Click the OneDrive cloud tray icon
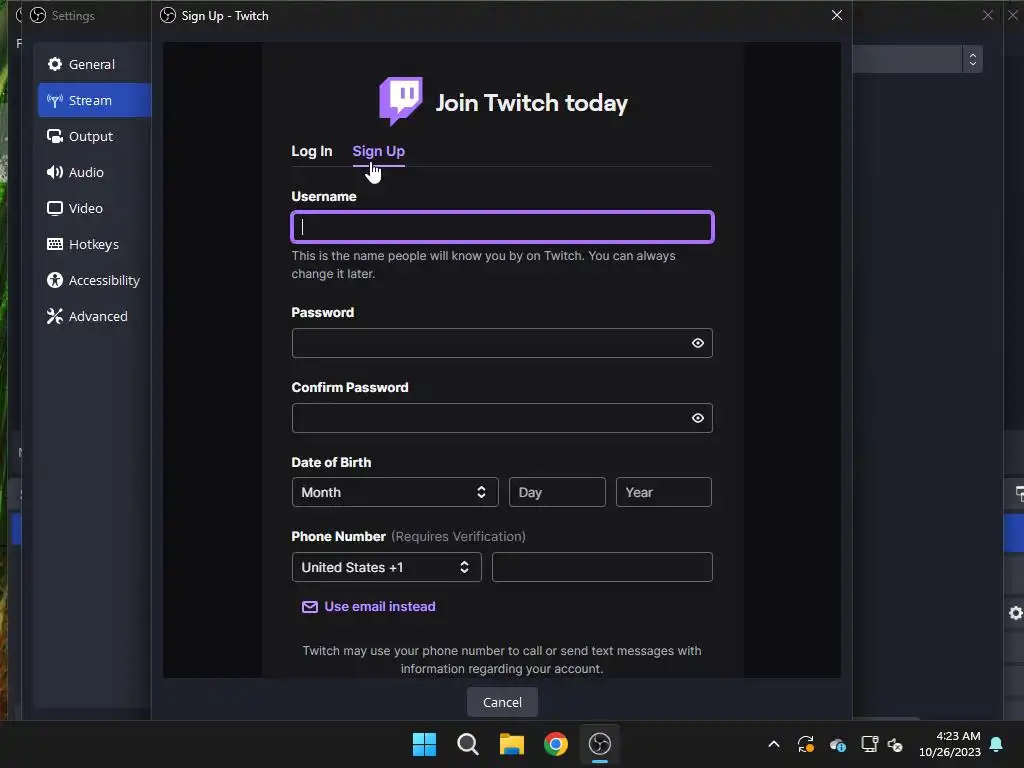Viewport: 1024px width, 768px height. (x=837, y=744)
